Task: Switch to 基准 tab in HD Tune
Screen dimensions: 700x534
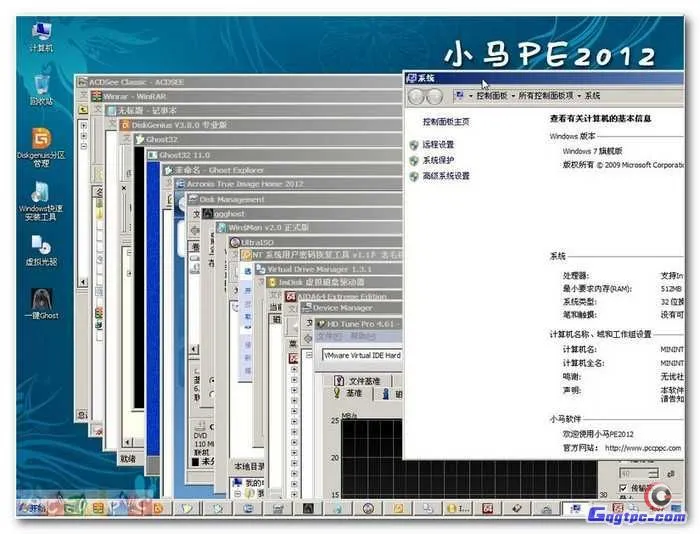Action: [348, 393]
